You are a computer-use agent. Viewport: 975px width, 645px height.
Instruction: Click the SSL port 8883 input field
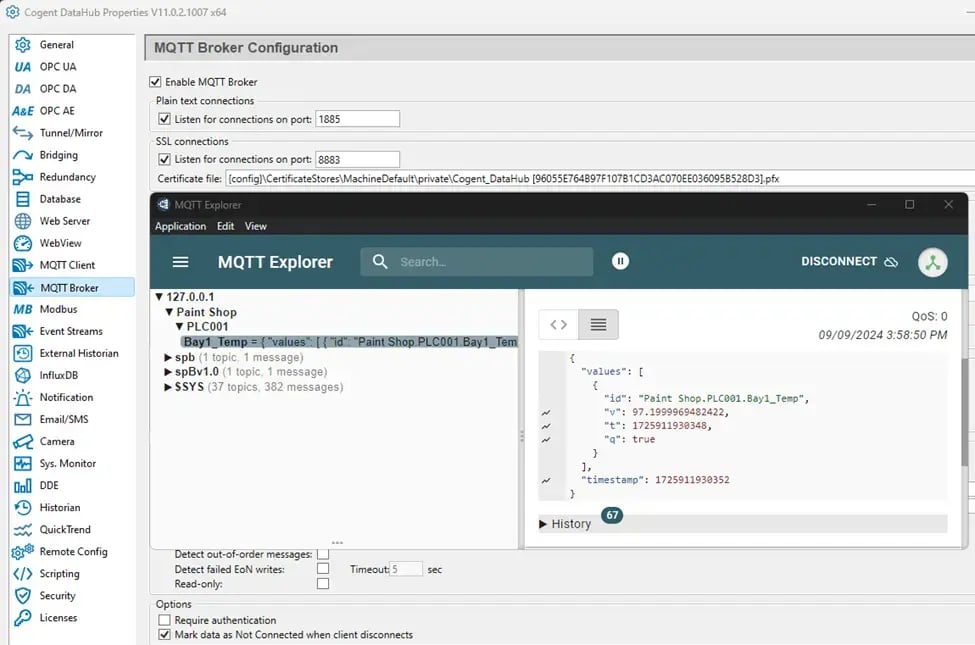[x=357, y=158]
